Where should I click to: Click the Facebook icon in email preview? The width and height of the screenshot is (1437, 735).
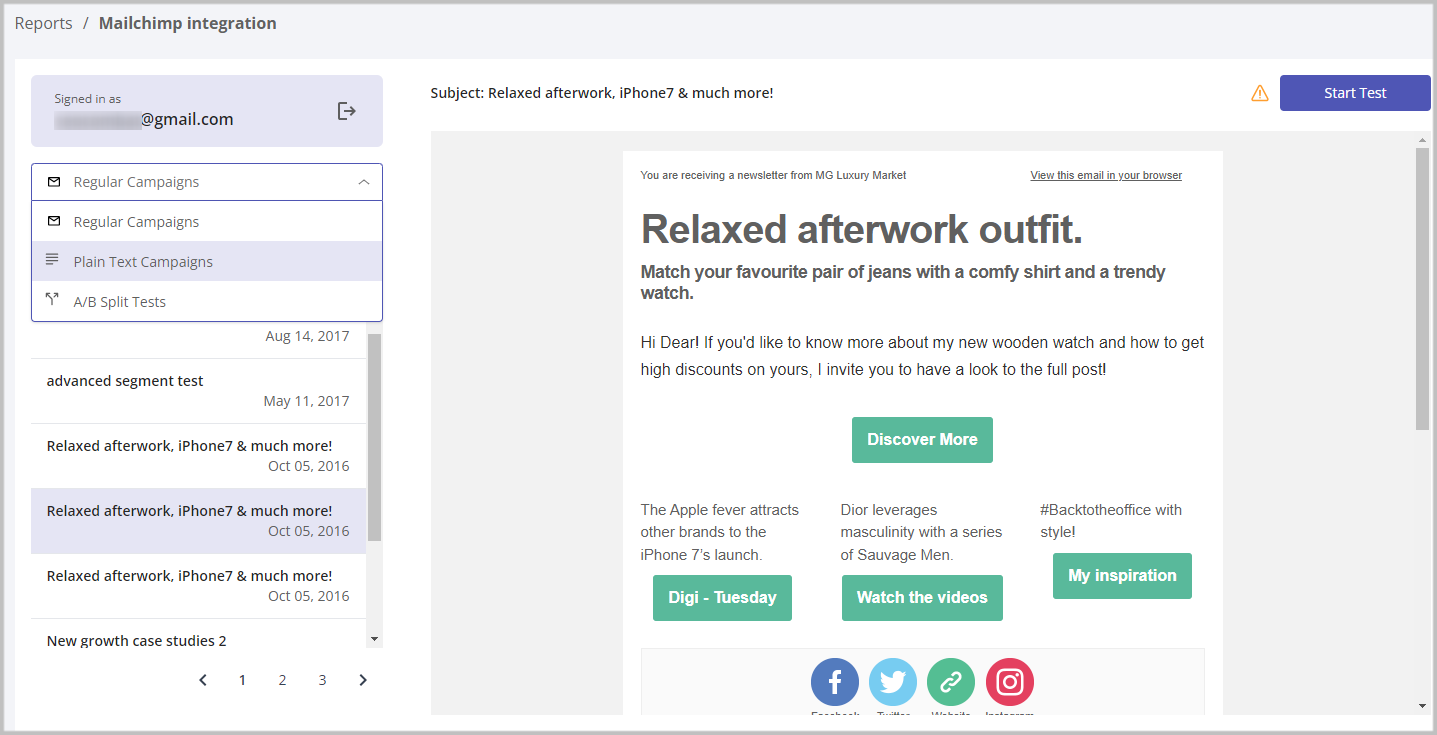pos(835,682)
